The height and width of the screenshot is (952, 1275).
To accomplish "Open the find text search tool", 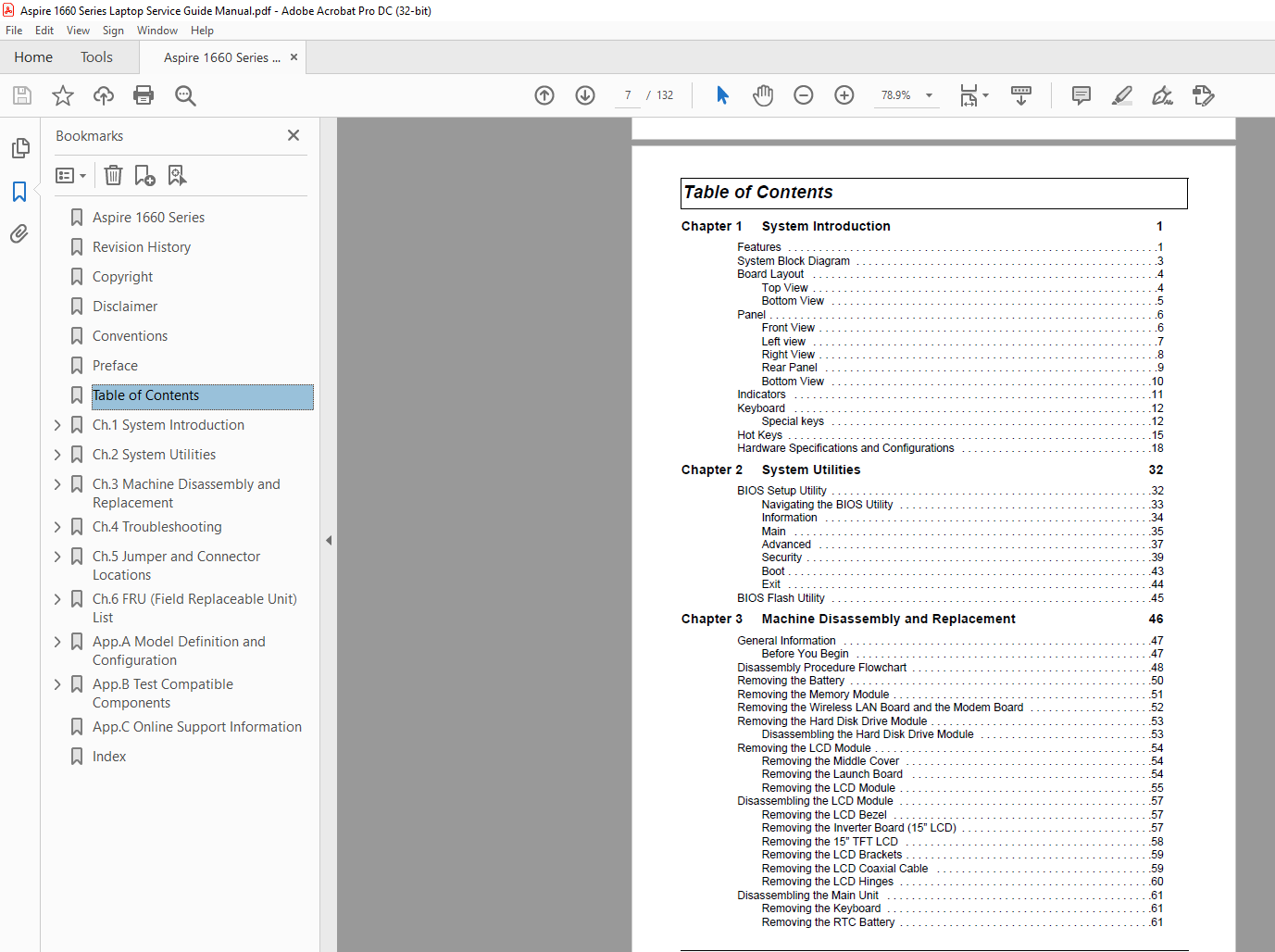I will pos(185,95).
